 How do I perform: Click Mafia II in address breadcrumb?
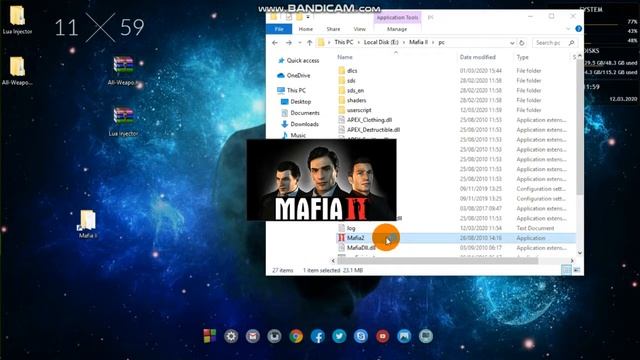pos(418,42)
